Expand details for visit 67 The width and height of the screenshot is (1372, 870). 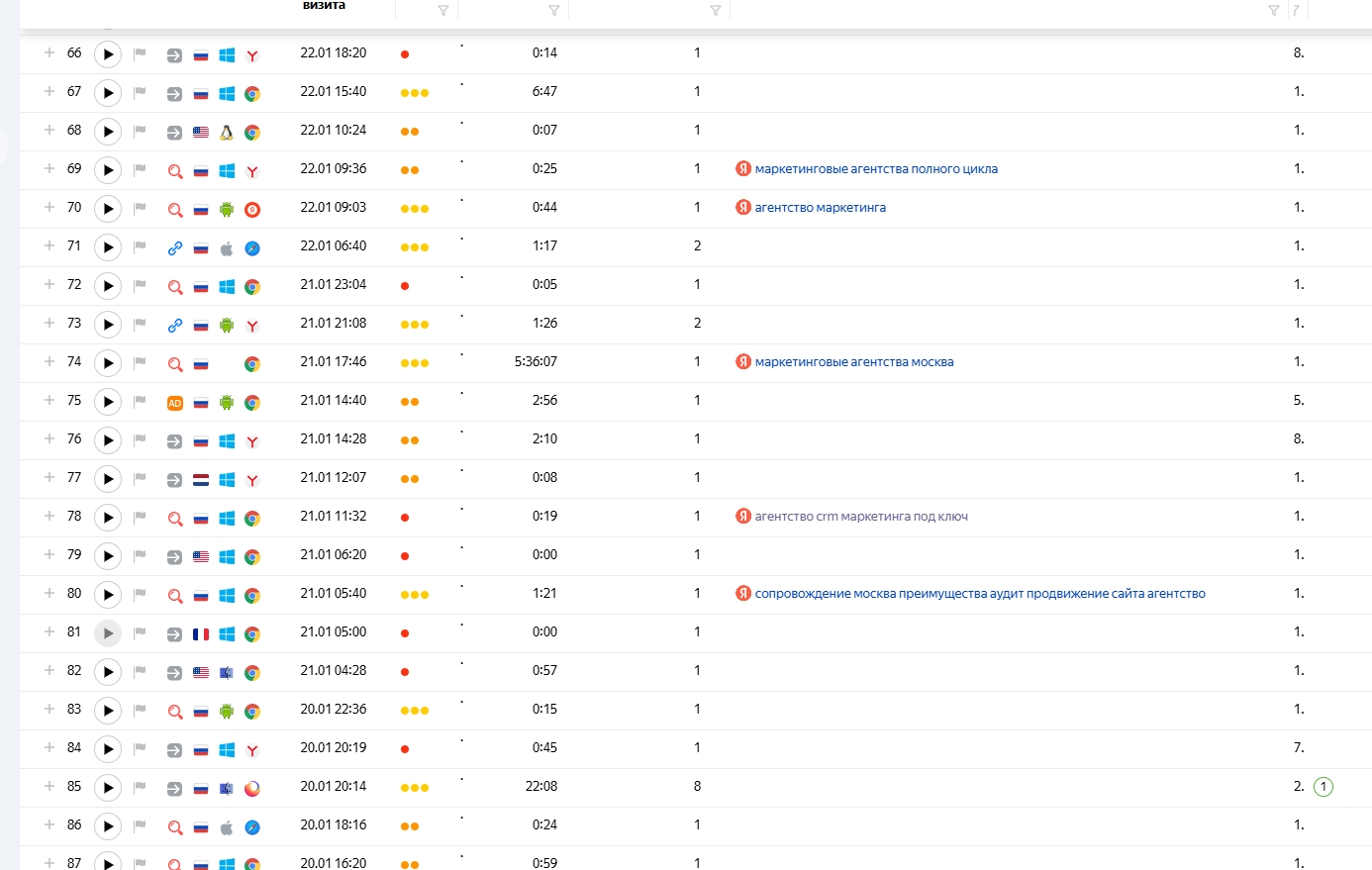49,91
